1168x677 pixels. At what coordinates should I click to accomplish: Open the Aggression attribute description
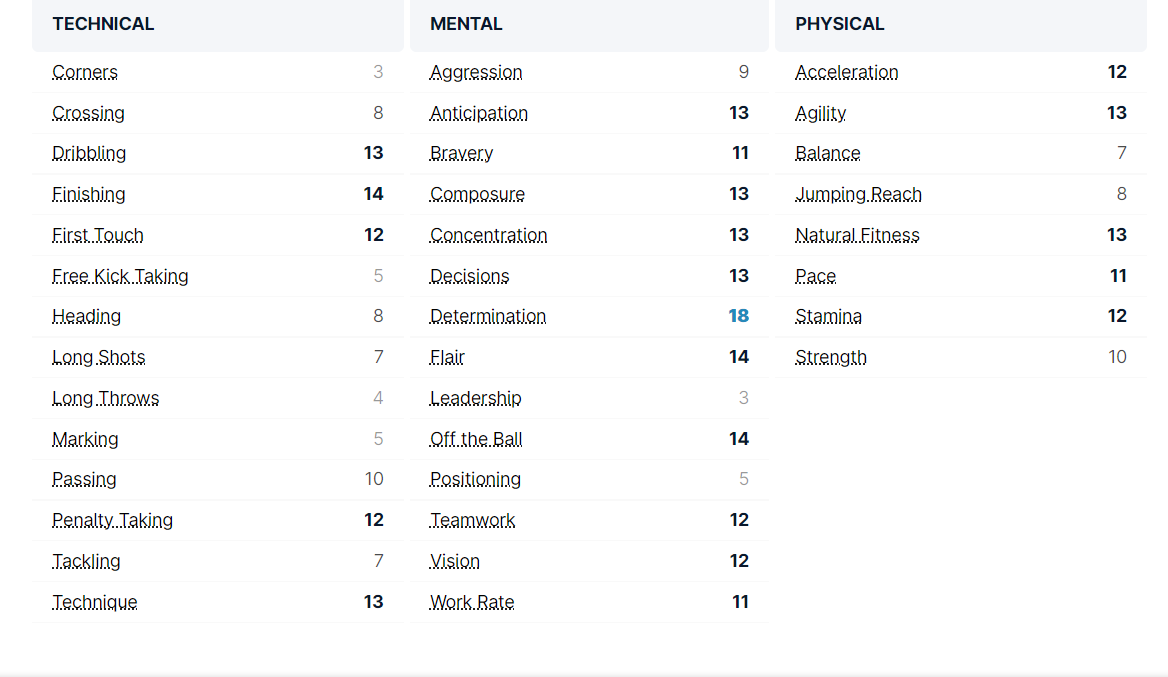click(476, 72)
